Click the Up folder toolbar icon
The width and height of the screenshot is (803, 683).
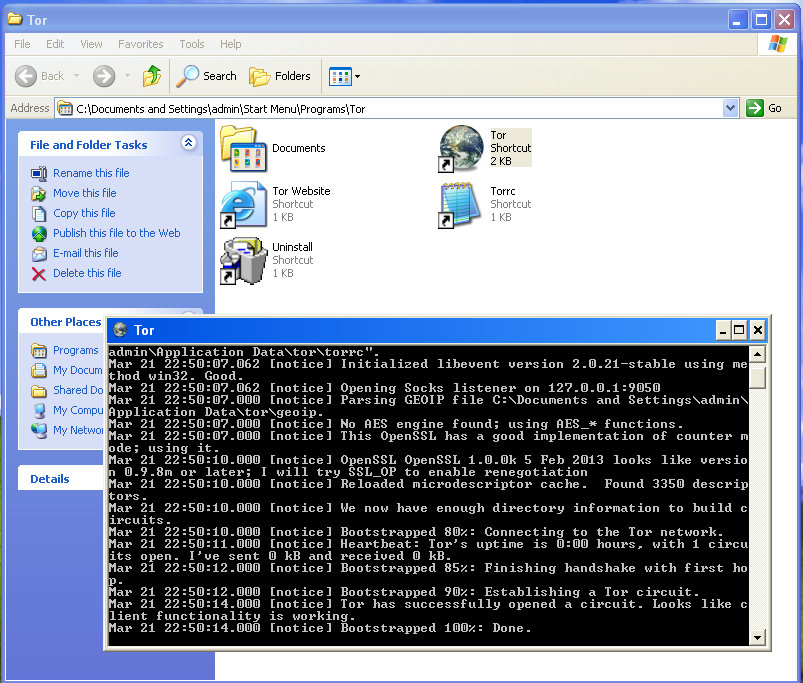pyautogui.click(x=152, y=76)
